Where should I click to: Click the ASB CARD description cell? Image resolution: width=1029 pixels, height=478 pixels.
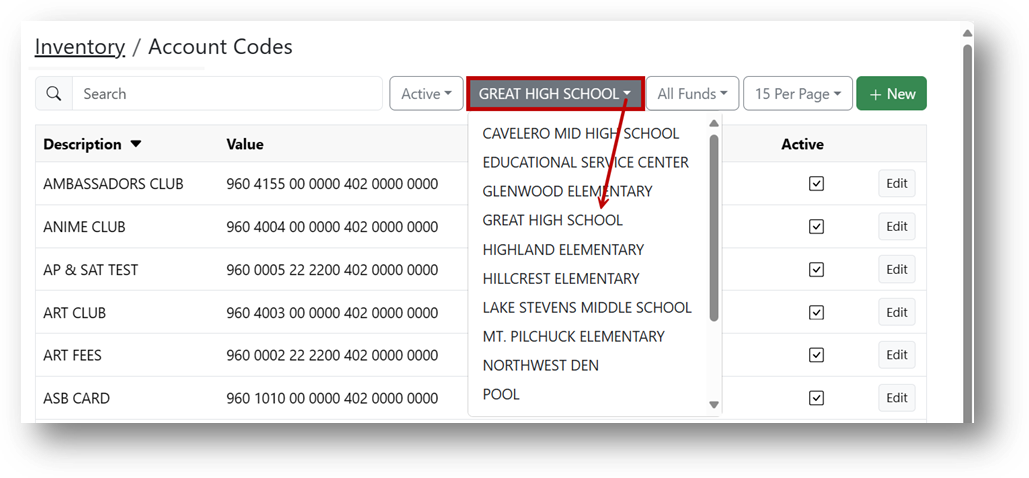click(76, 398)
